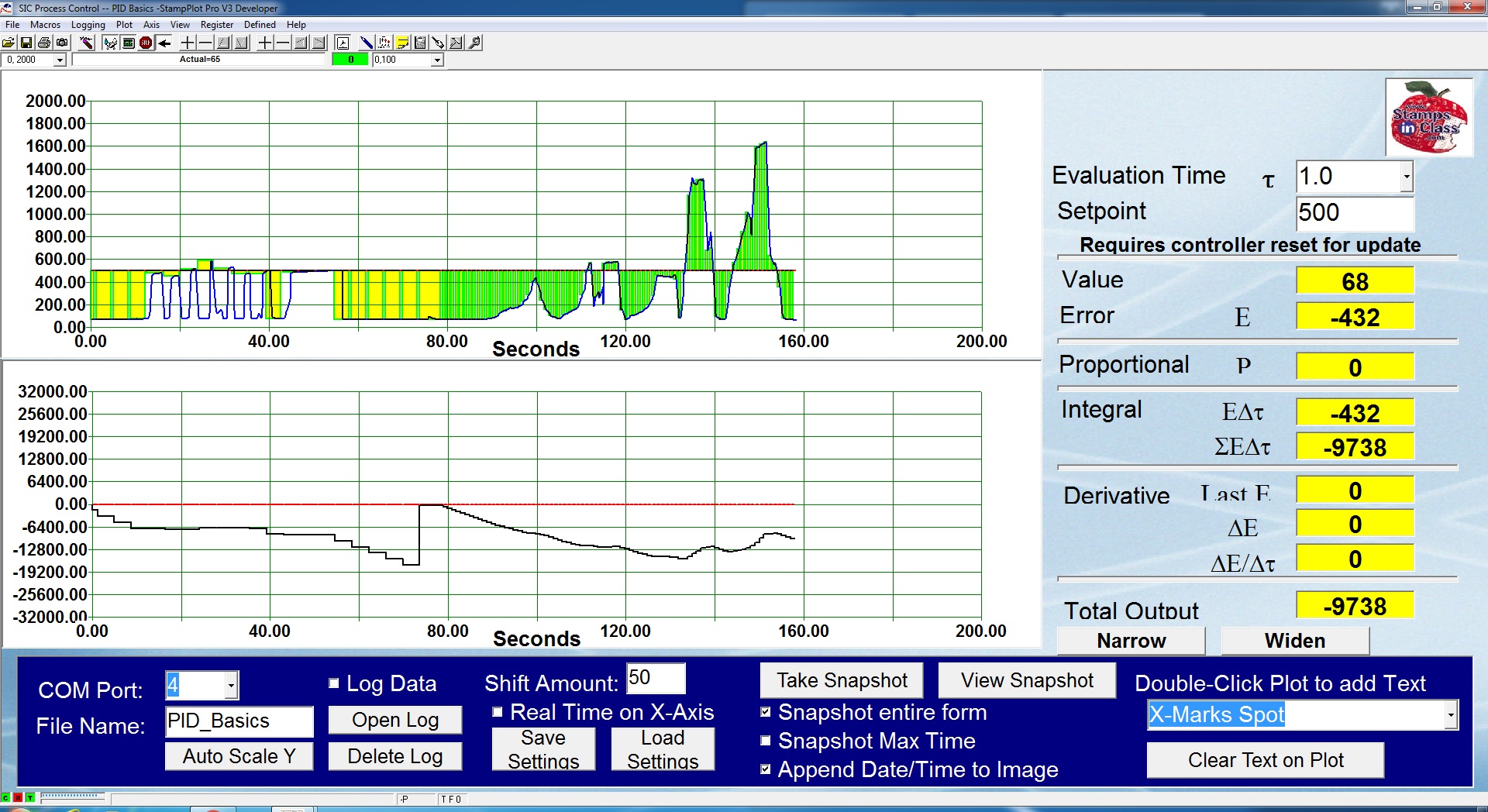Screen dimensions: 1488x812
Task: Click the Stamps in Class logo
Action: click(x=1429, y=118)
